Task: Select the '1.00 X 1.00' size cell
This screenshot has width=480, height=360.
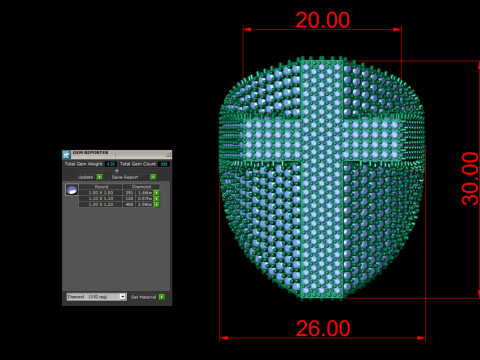Action: pos(101,193)
